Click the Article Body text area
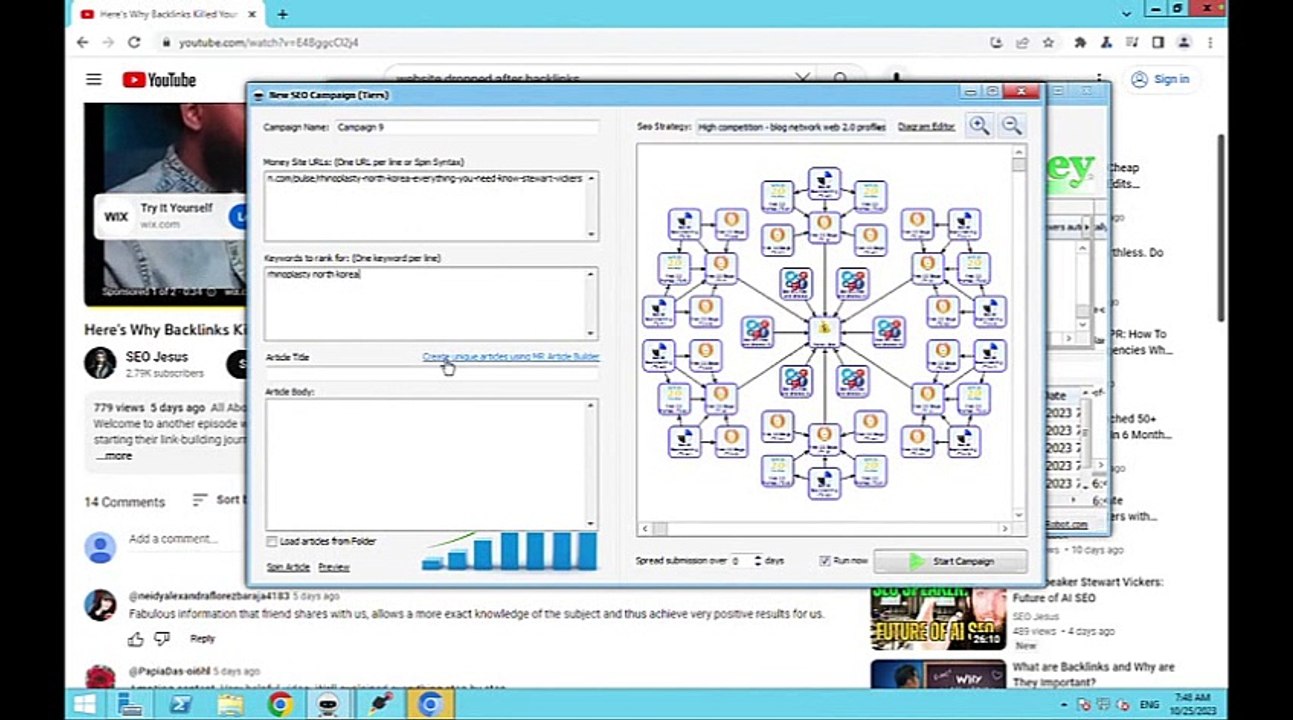This screenshot has width=1293, height=720. tap(431, 464)
